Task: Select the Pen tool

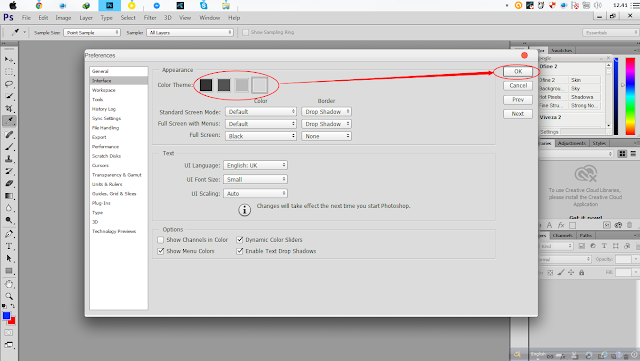Action: (x=9, y=234)
